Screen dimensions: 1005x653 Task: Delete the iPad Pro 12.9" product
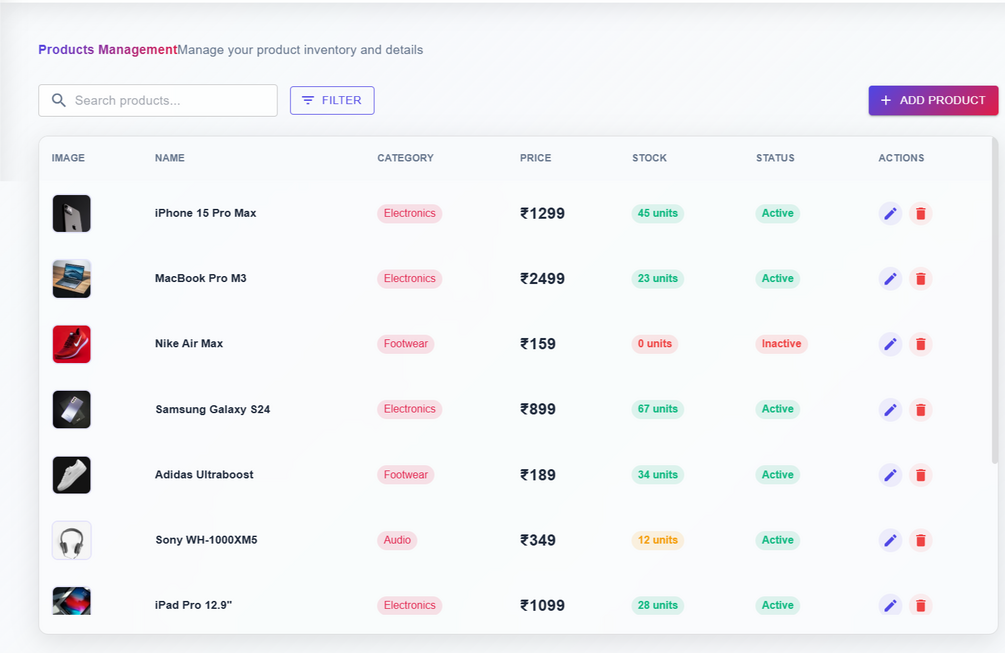pos(921,605)
